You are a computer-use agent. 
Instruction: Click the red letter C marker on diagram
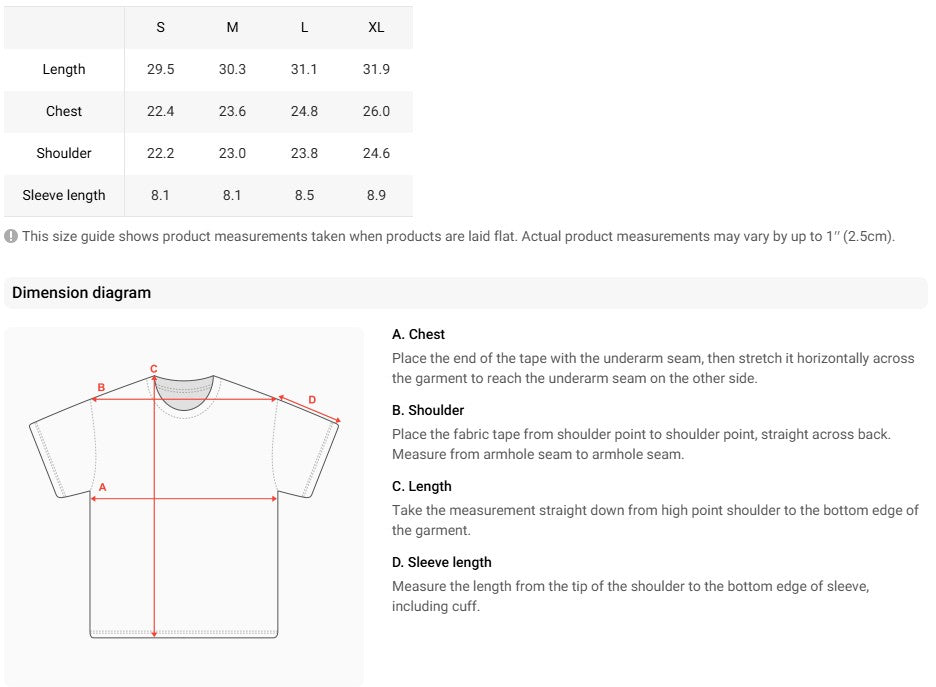153,369
